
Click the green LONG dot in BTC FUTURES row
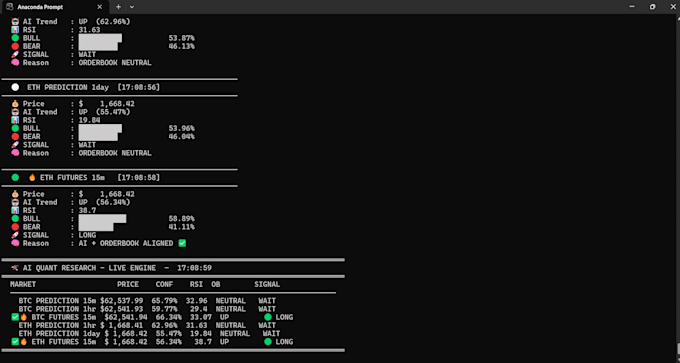tap(268, 317)
